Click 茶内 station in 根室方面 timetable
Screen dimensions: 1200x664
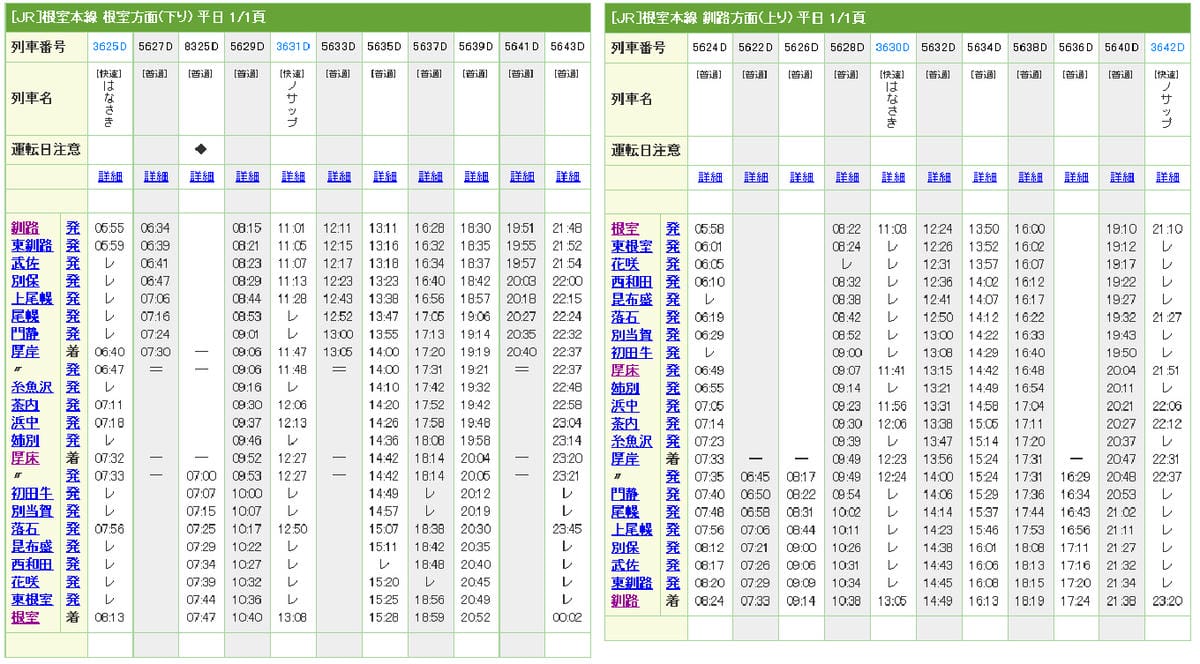25,405
